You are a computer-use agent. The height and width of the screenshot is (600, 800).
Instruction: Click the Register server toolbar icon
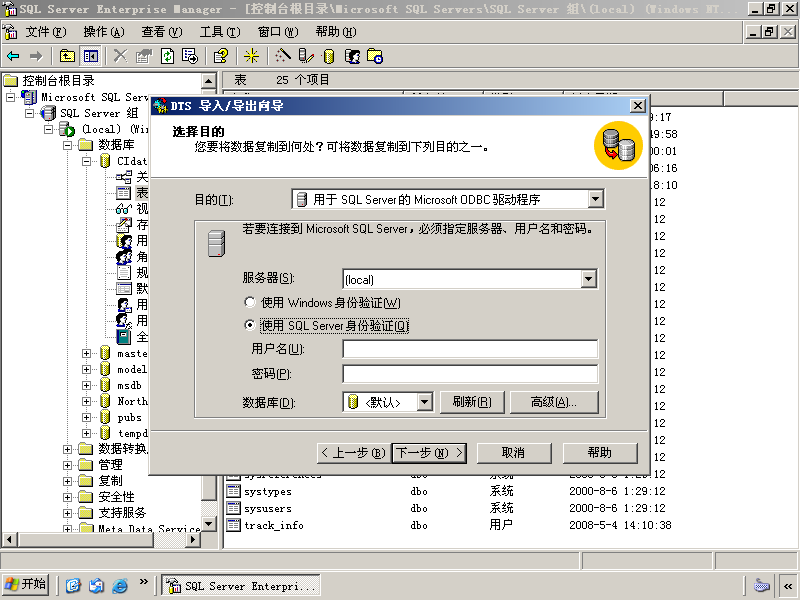pyautogui.click(x=306, y=56)
